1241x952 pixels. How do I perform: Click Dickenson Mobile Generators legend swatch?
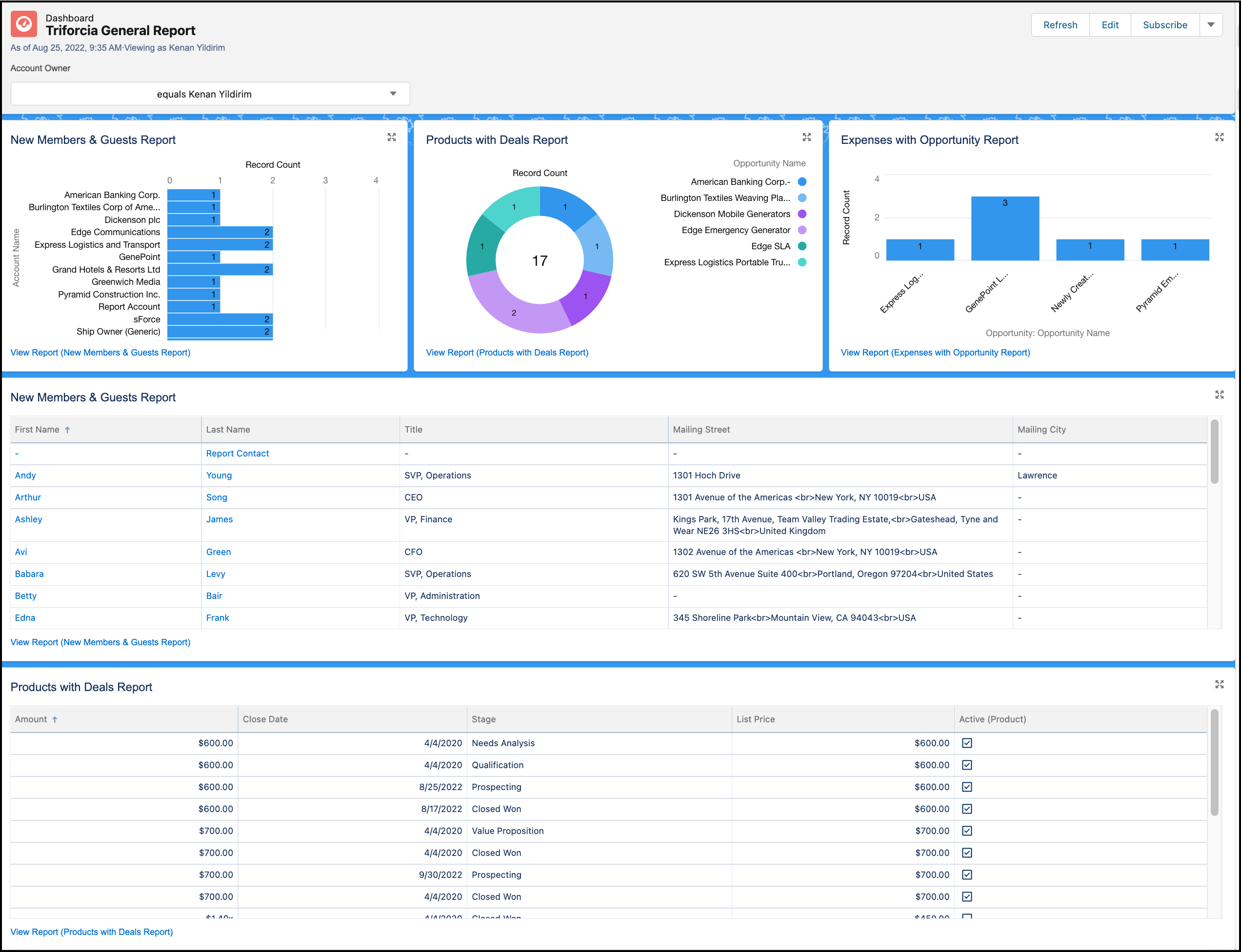(802, 214)
